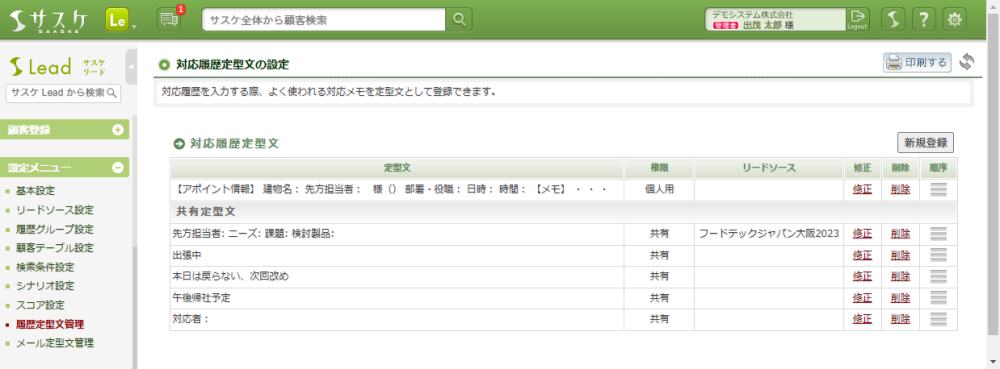Open 検索条件設定 in the sidebar

coord(45,267)
